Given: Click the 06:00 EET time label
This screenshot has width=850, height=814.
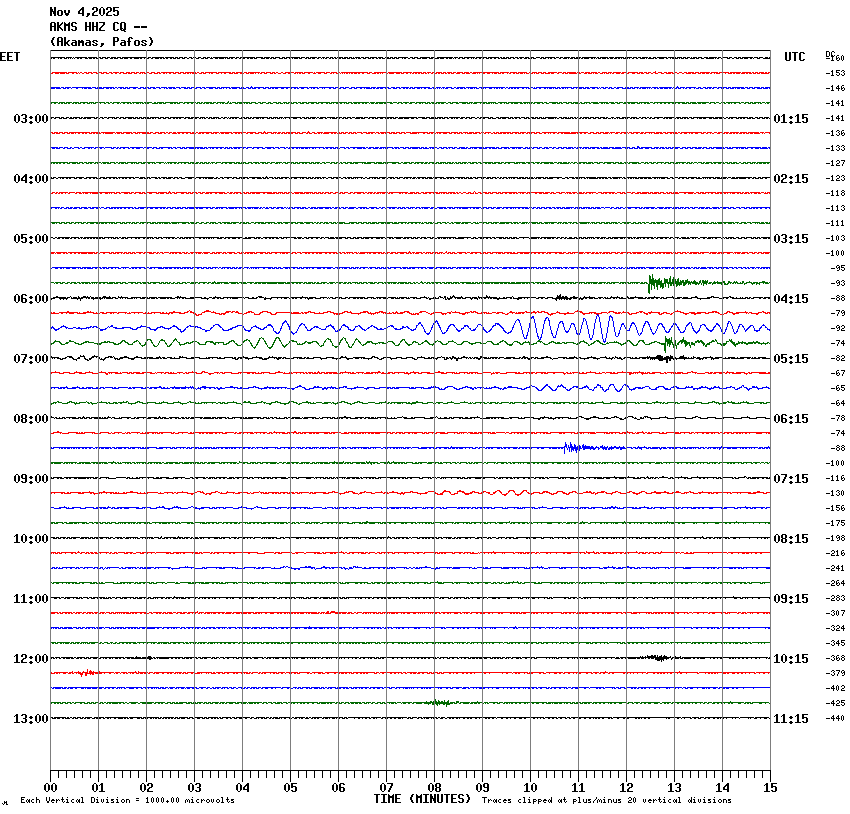Looking at the screenshot, I should pos(30,299).
